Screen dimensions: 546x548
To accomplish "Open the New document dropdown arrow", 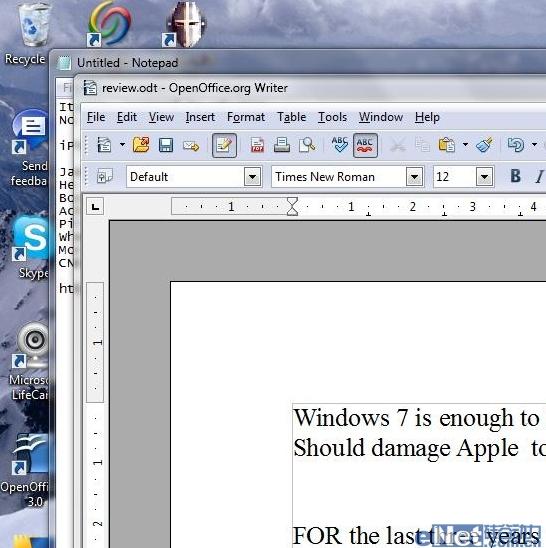I will point(122,144).
